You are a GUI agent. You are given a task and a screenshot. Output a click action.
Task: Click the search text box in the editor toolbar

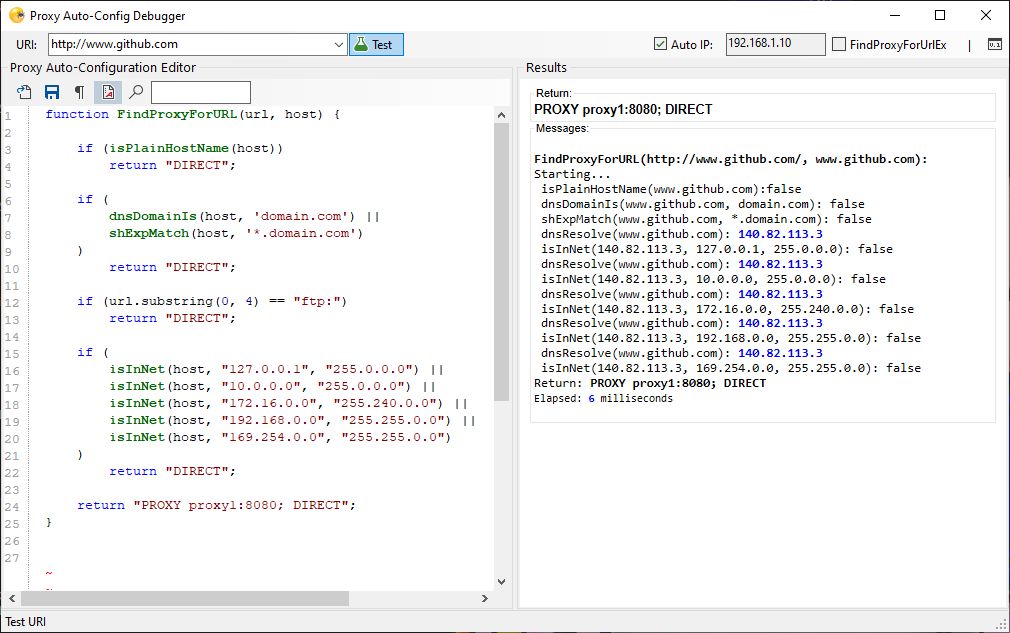pos(200,92)
